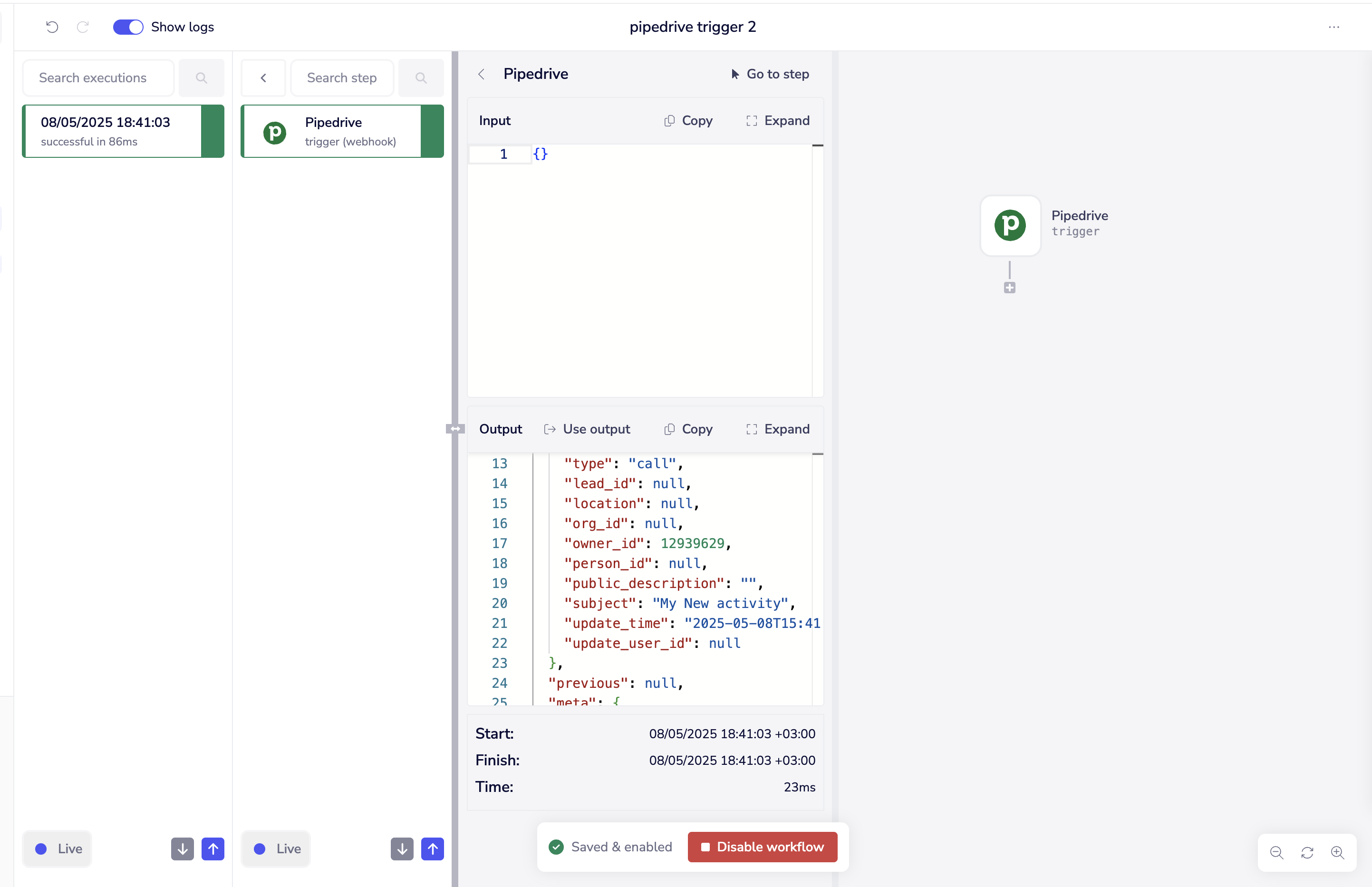Image resolution: width=1372 pixels, height=887 pixels.
Task: Select the 08/05/2025 18:41:03 execution entry
Action: coord(112,131)
